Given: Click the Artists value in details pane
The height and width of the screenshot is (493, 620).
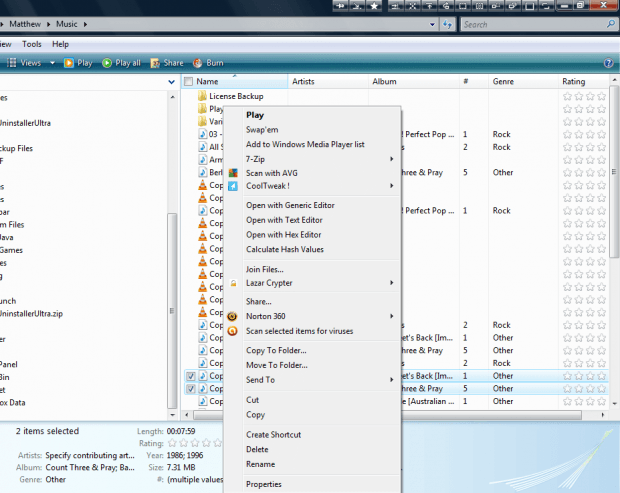Looking at the screenshot, I should (x=90, y=455).
